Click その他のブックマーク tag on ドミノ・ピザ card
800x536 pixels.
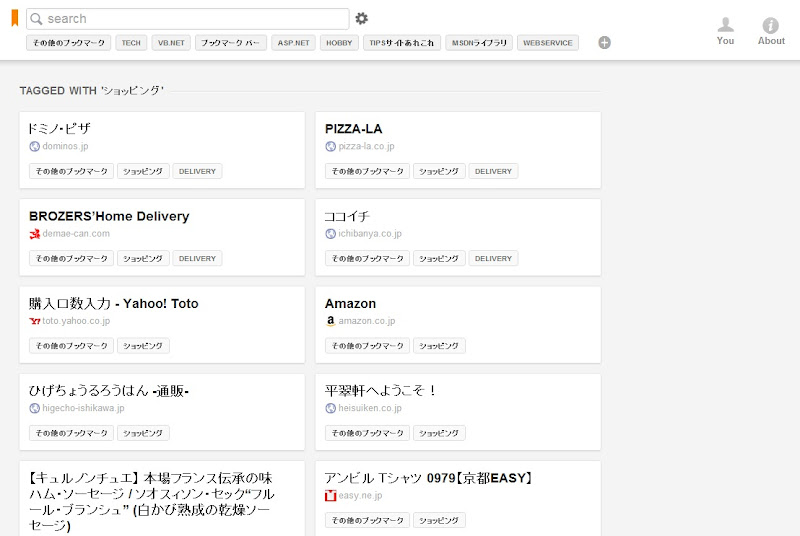pos(71,171)
